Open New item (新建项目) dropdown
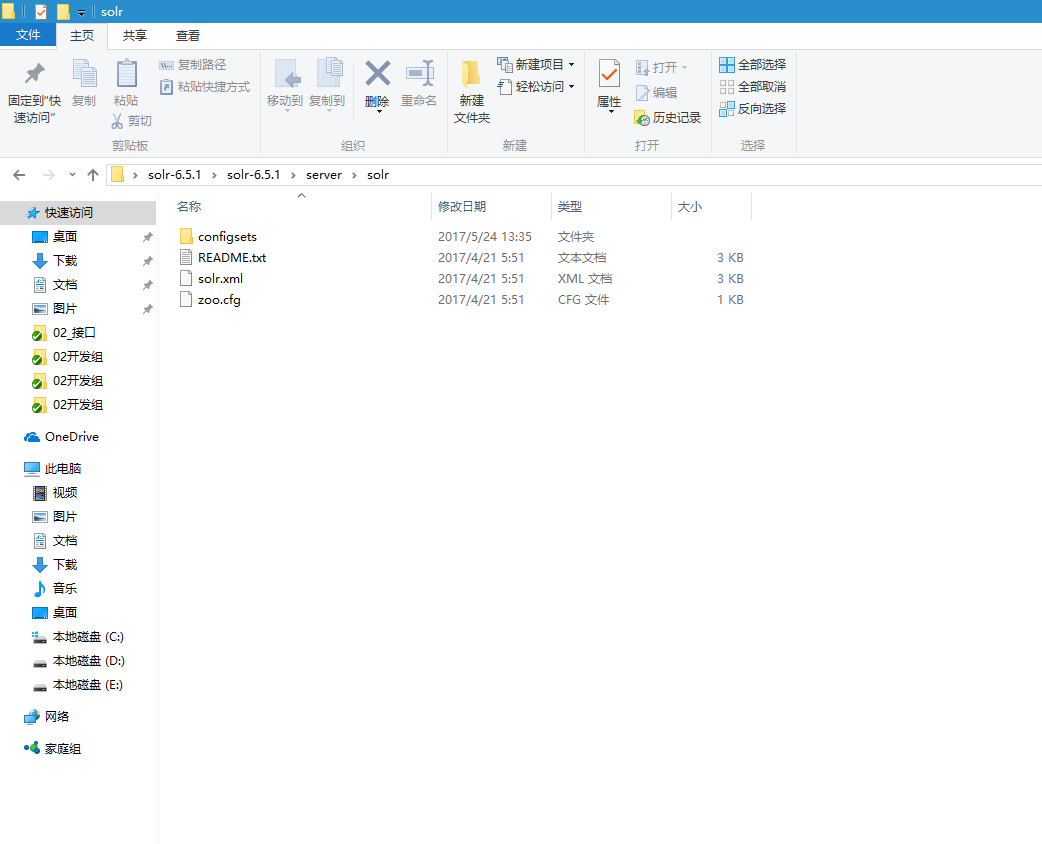The height and width of the screenshot is (844, 1042). [x=536, y=64]
